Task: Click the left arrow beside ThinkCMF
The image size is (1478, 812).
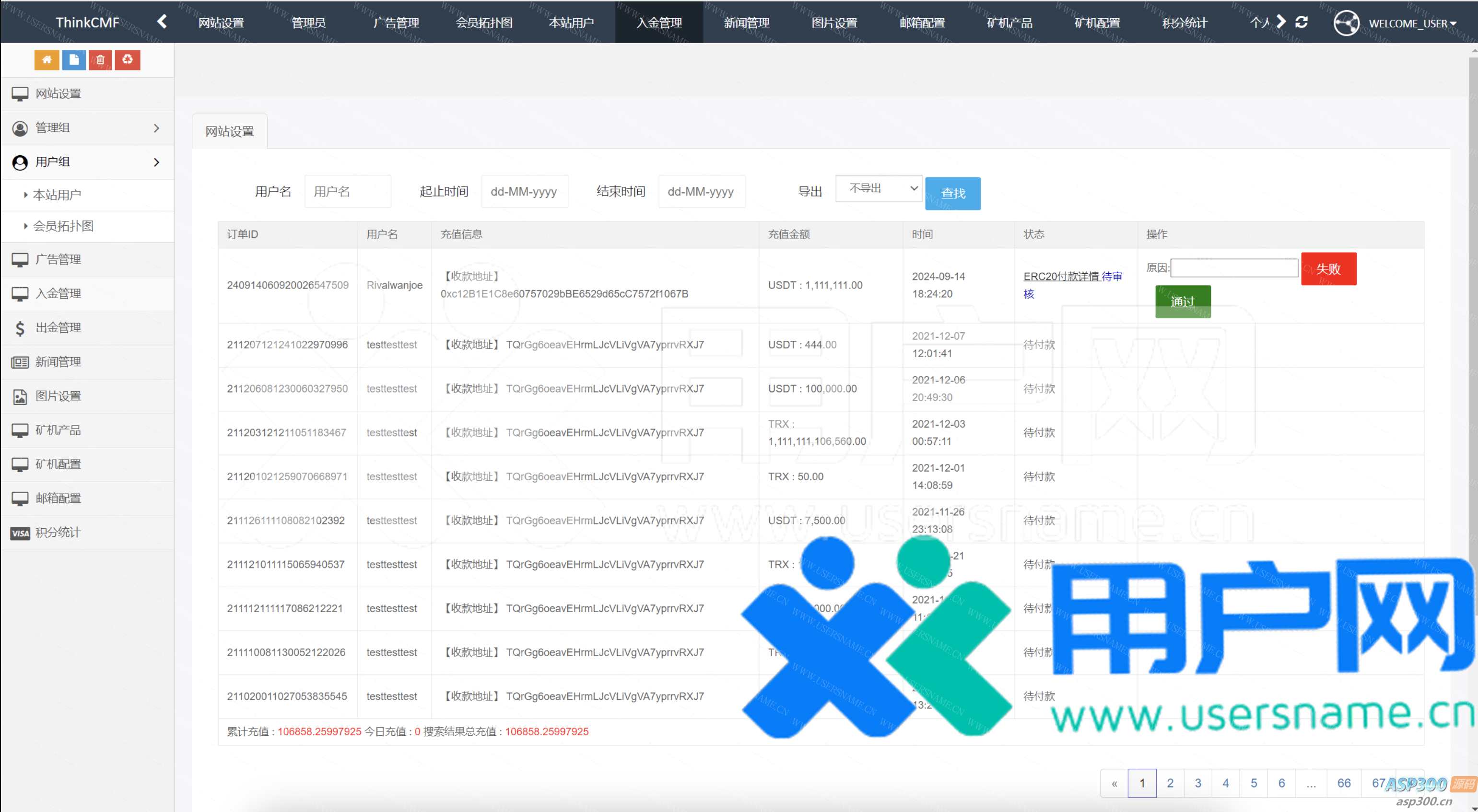Action: click(163, 22)
